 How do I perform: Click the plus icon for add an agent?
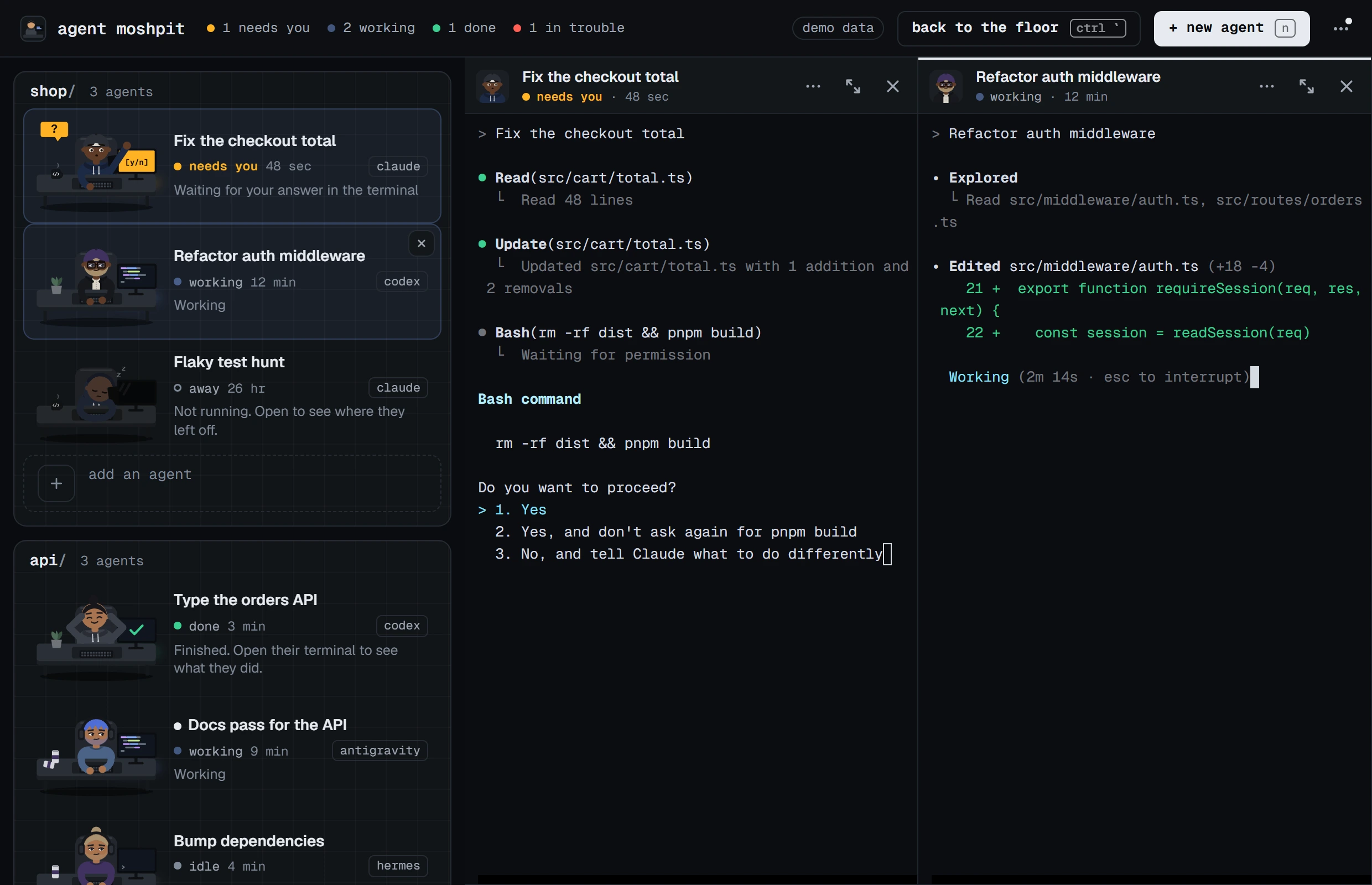click(56, 483)
